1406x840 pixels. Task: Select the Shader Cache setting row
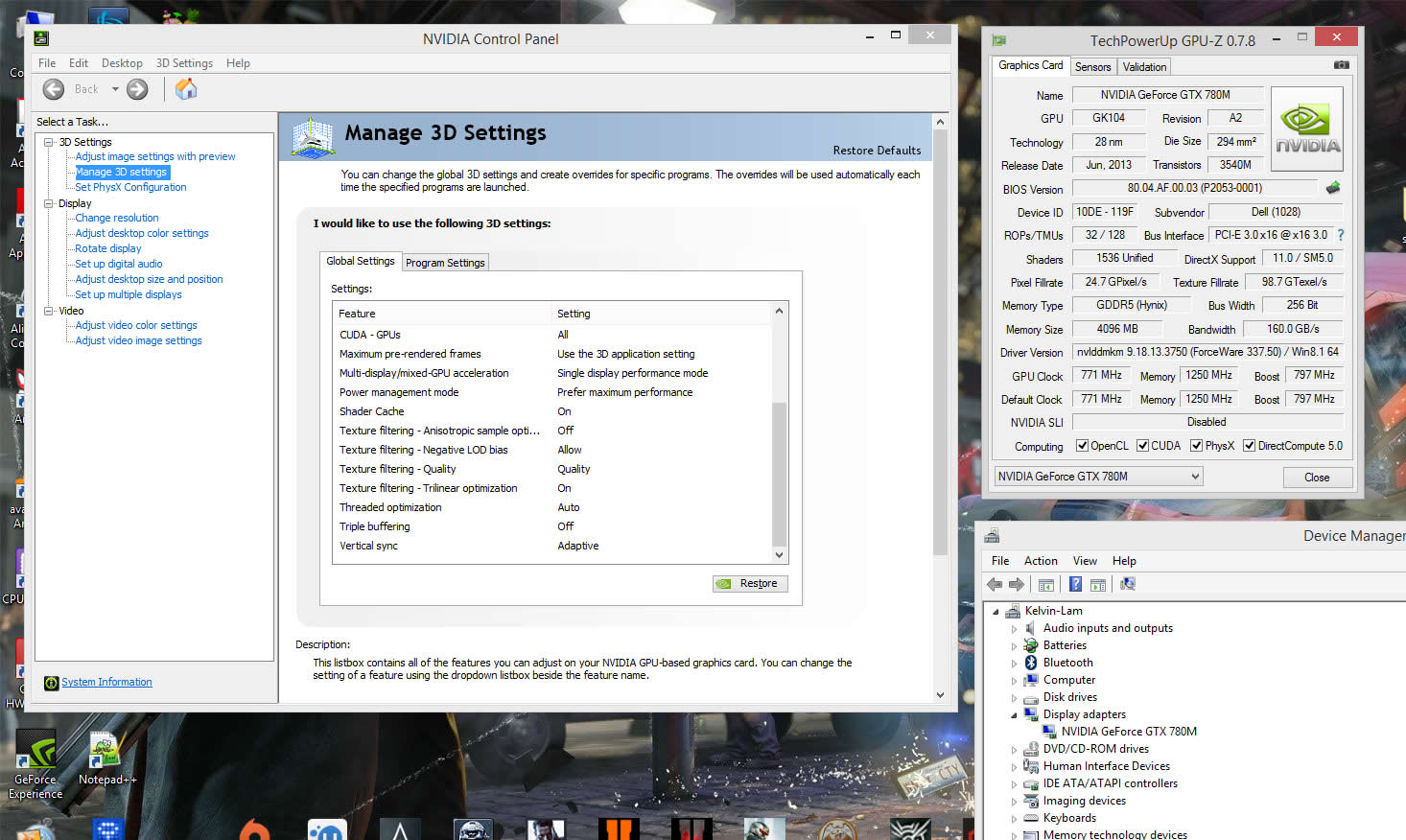(x=551, y=411)
